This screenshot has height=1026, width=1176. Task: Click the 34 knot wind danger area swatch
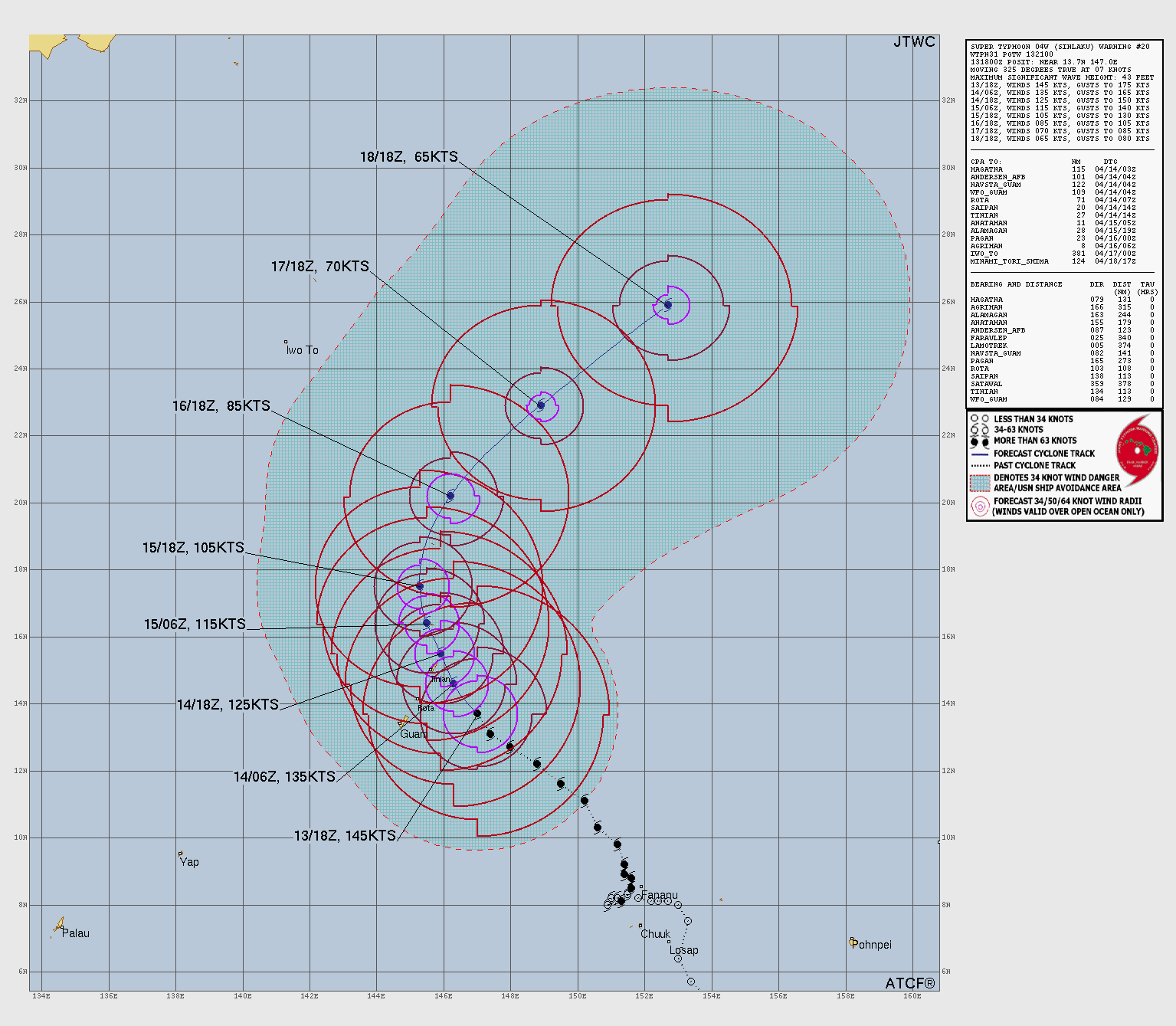click(980, 483)
